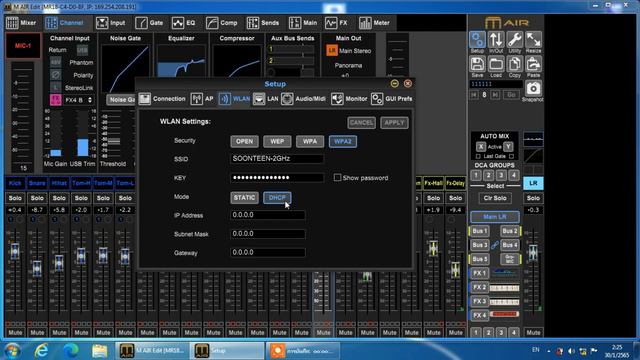Toggle the Polarity invert icon
Viewport: 640px width, 360px height.
pyautogui.click(x=56, y=75)
